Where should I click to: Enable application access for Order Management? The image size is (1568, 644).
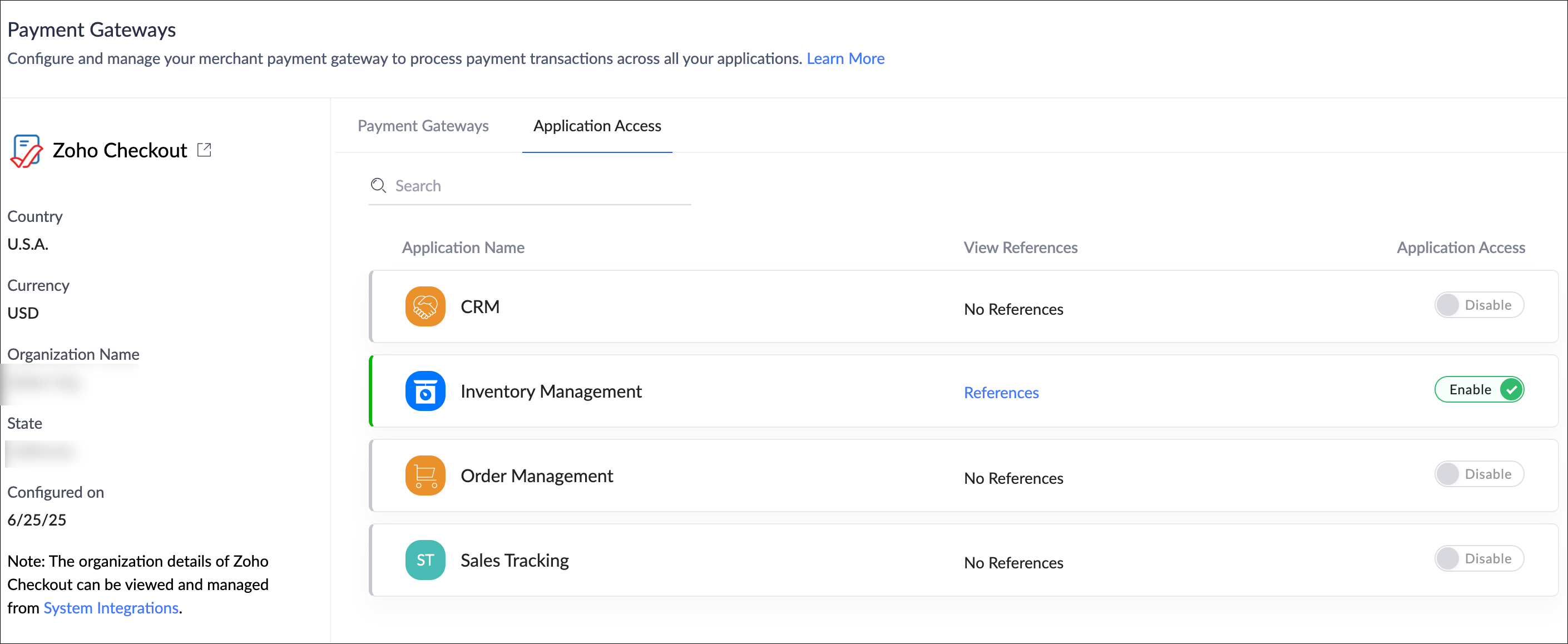point(1478,474)
